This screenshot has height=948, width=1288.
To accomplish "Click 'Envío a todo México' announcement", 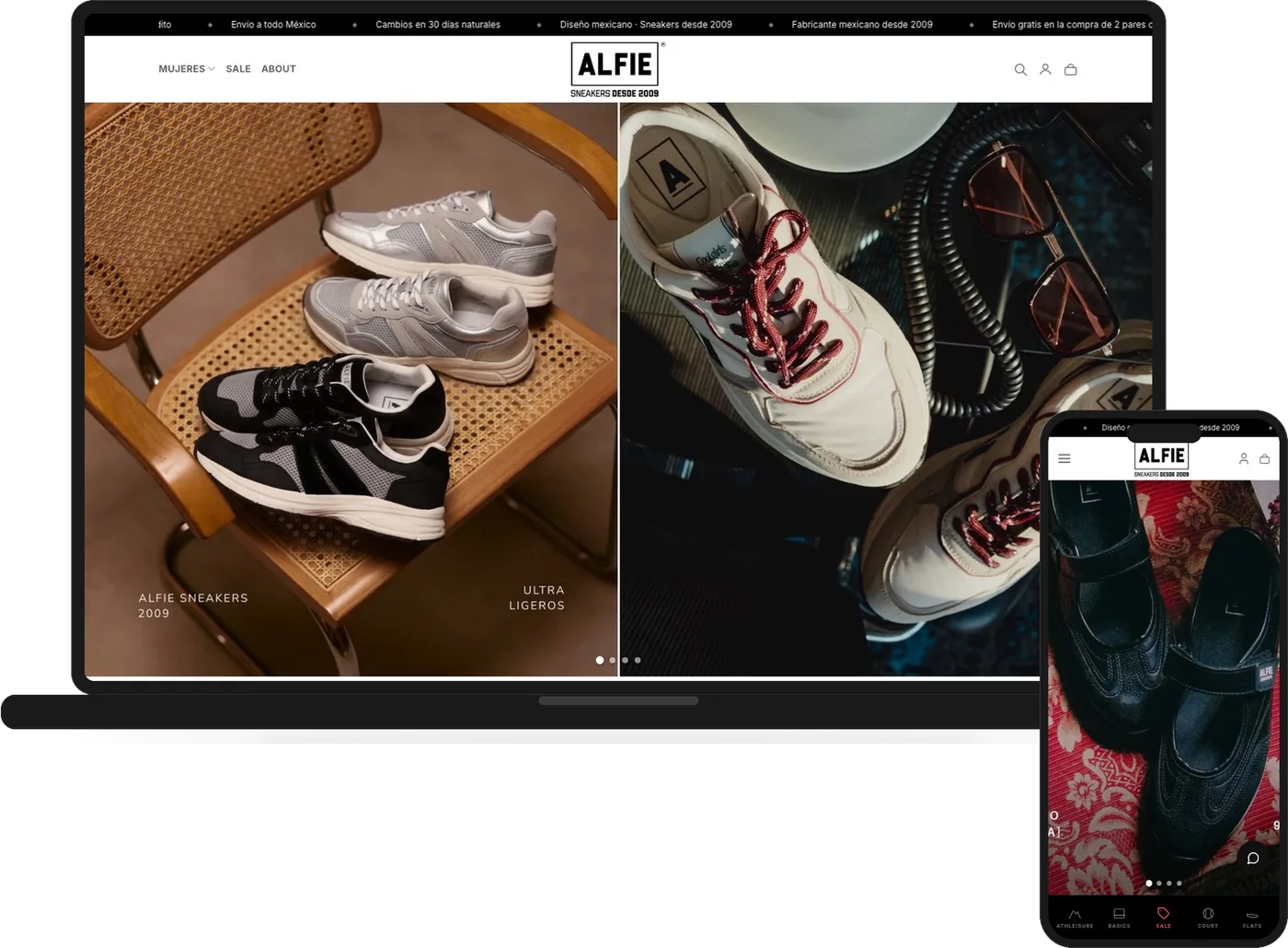I will point(273,25).
